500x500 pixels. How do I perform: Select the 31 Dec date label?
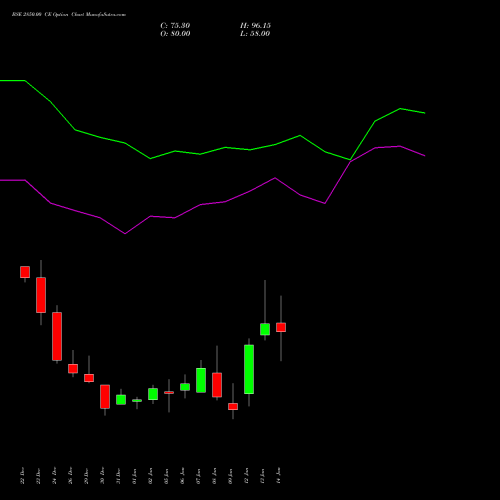click(x=118, y=476)
